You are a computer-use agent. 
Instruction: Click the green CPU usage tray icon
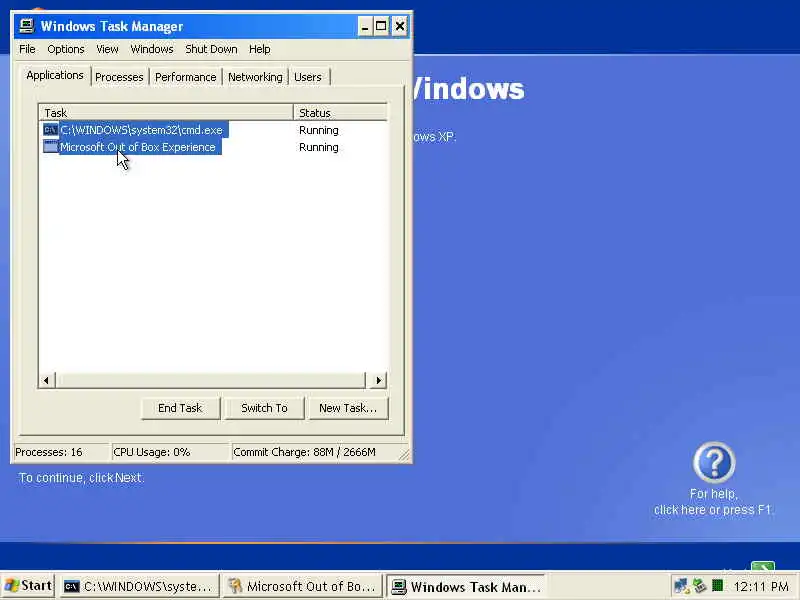717,586
